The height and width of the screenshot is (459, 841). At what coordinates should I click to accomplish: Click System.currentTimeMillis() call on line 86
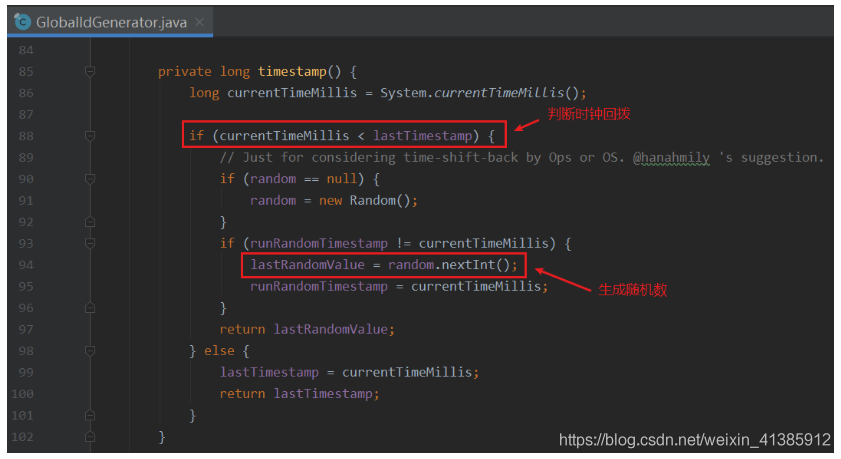[480, 93]
